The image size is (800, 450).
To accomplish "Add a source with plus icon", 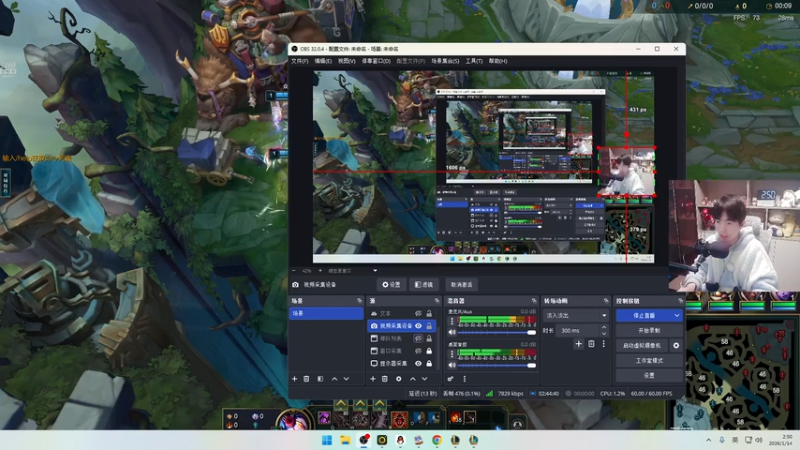I will 373,379.
